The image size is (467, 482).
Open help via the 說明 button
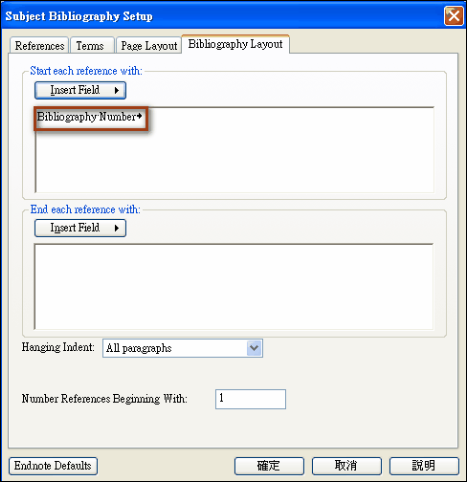(x=424, y=466)
